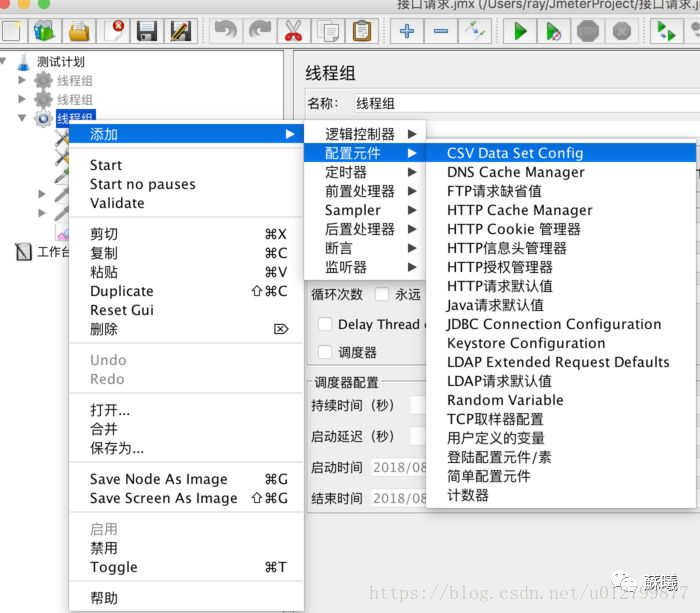Open the Templates toolbar icon

point(44,31)
